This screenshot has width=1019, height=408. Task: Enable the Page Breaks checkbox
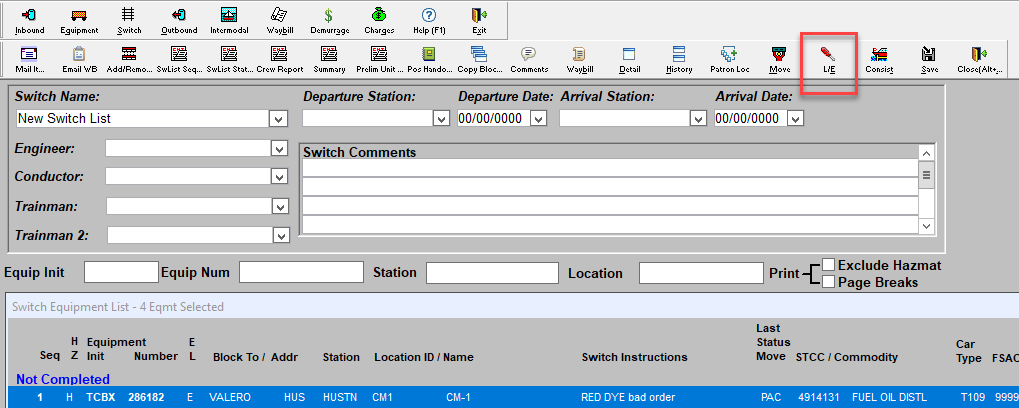[829, 281]
